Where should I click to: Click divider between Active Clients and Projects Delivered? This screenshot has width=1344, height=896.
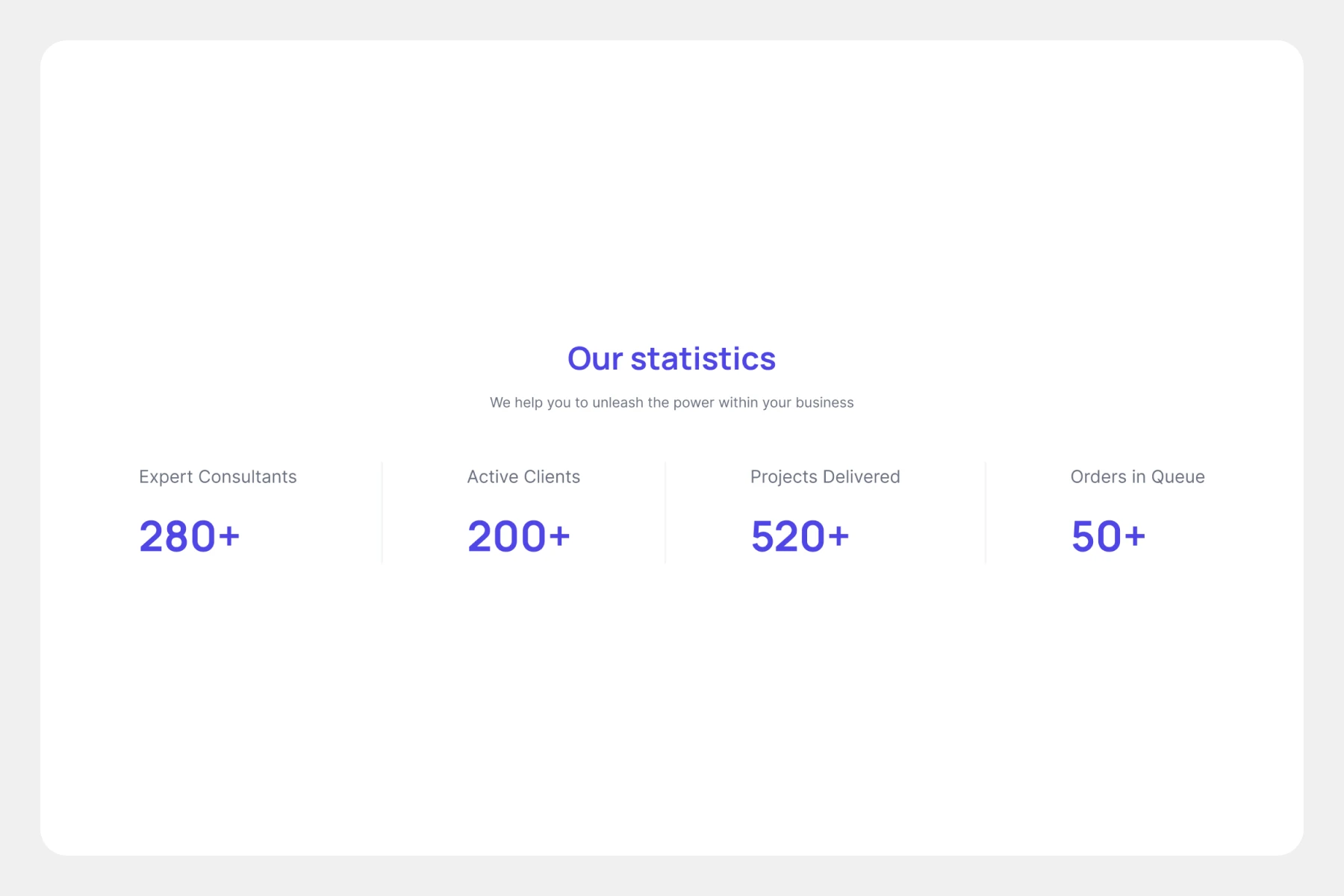coord(665,513)
